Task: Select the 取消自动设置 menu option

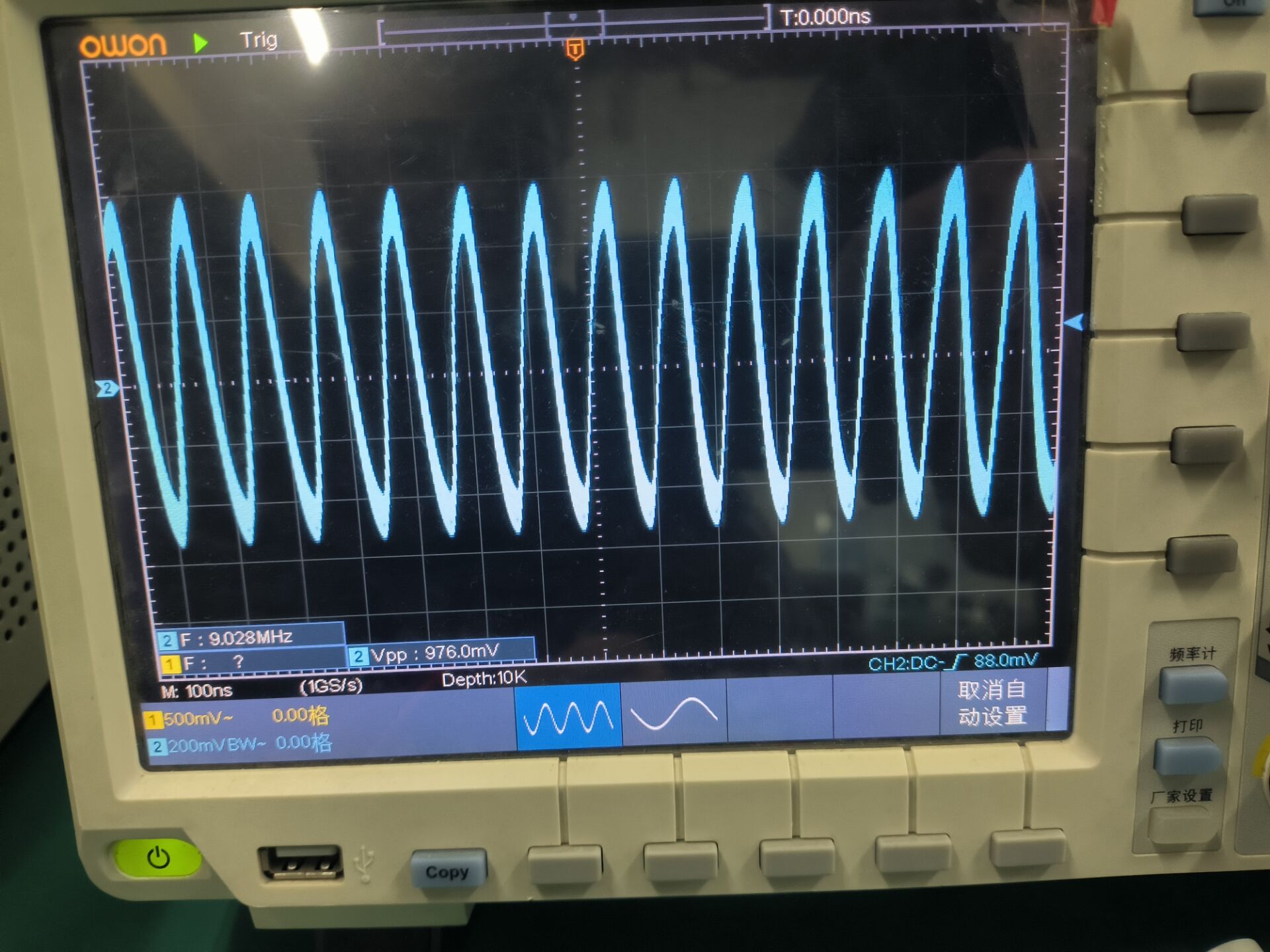Action: pos(992,703)
